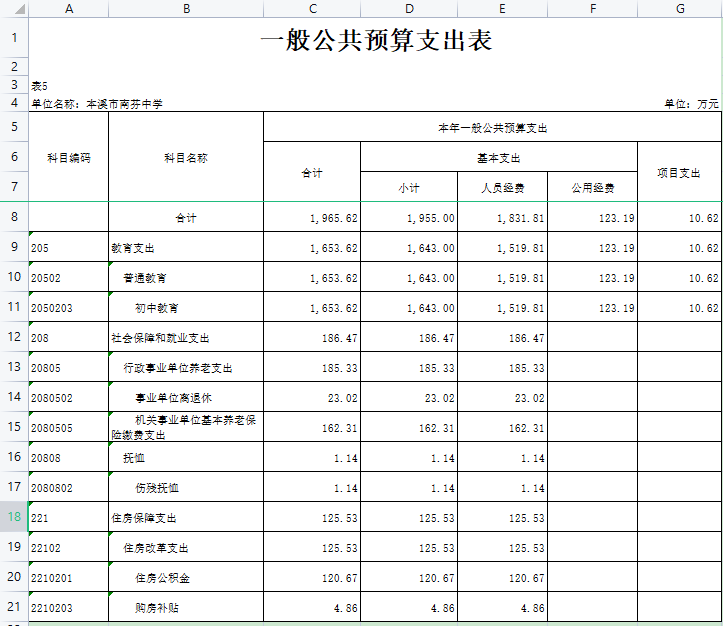Click the code cell 2050203
Screen dimensions: 723x626
pyautogui.click(x=69, y=307)
